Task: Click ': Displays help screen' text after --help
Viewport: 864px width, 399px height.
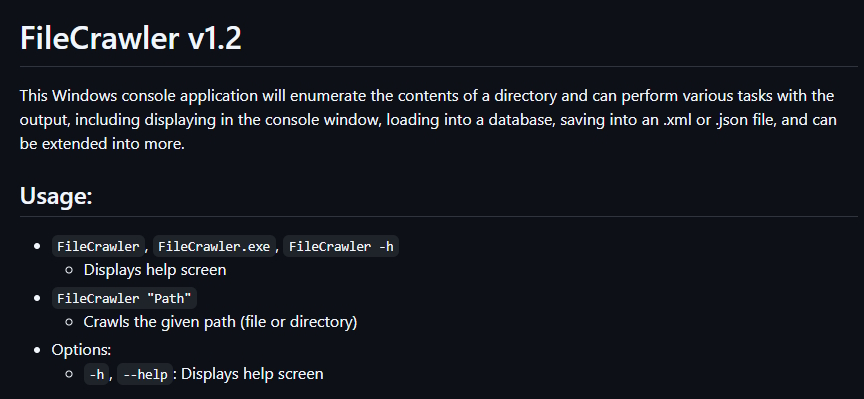Action: point(249,374)
